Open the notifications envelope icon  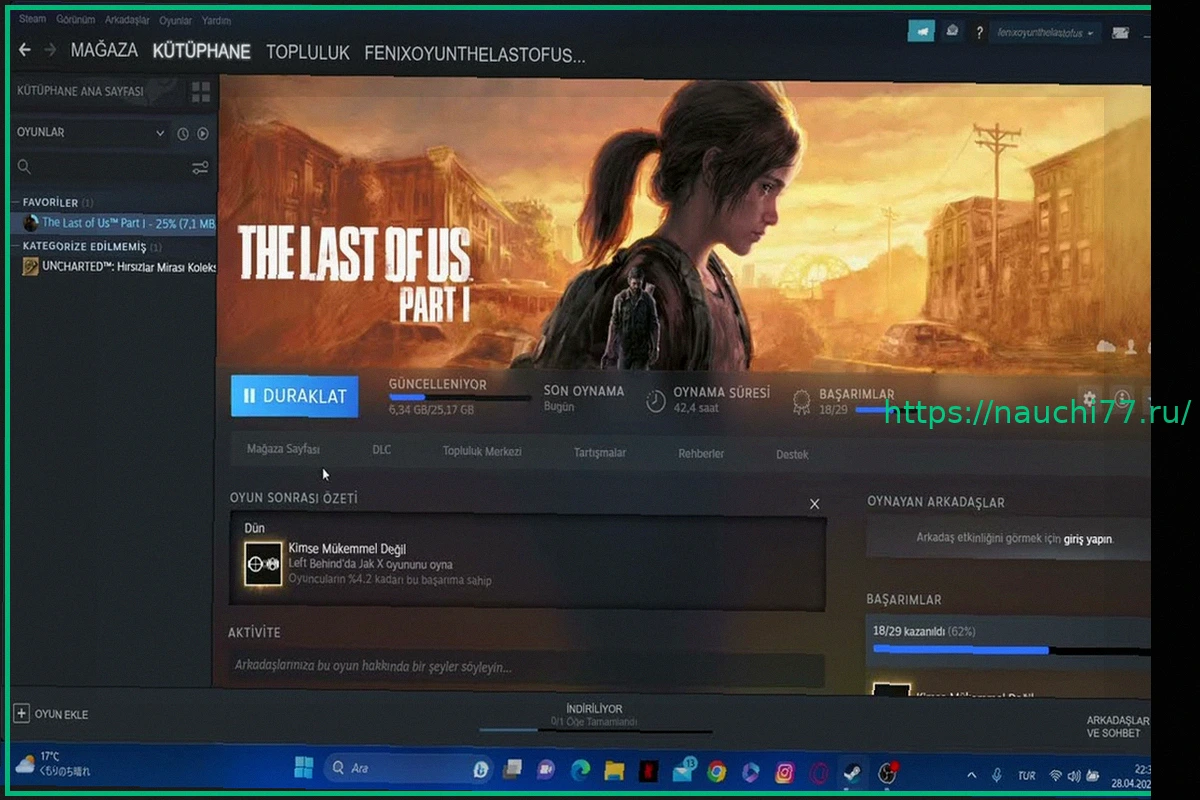pyautogui.click(x=952, y=32)
